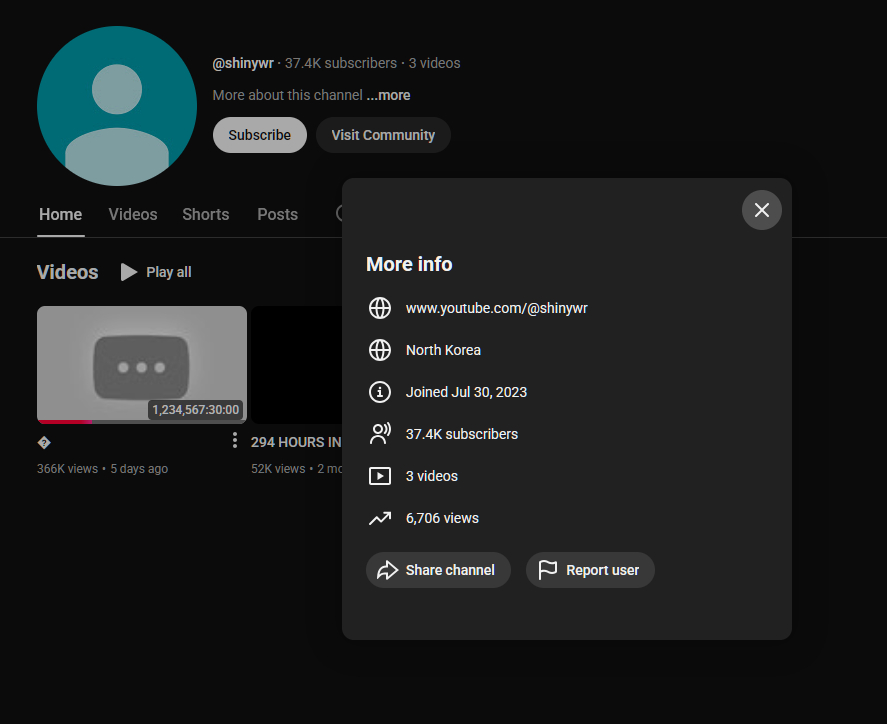Click the video play icon beside 3 videos
The height and width of the screenshot is (724, 887).
(380, 476)
